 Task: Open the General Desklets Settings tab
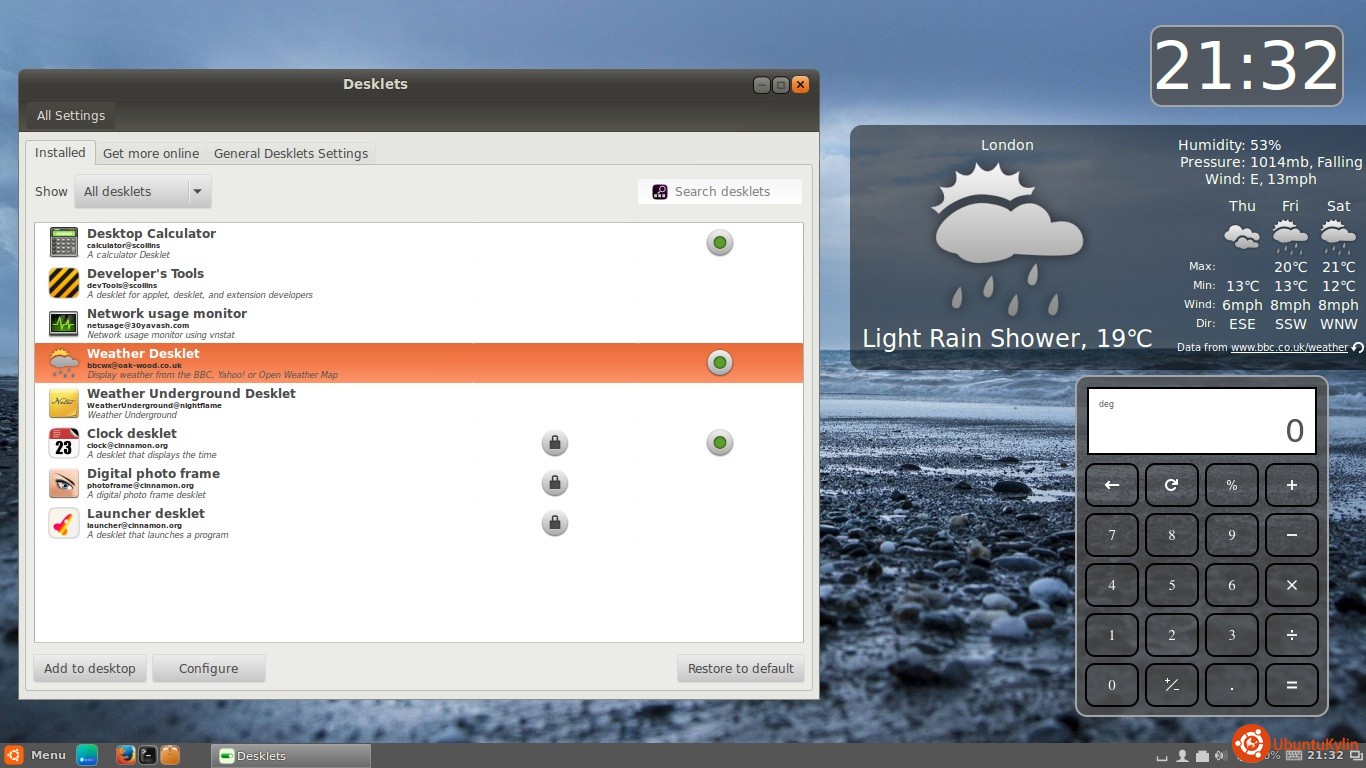tap(291, 154)
